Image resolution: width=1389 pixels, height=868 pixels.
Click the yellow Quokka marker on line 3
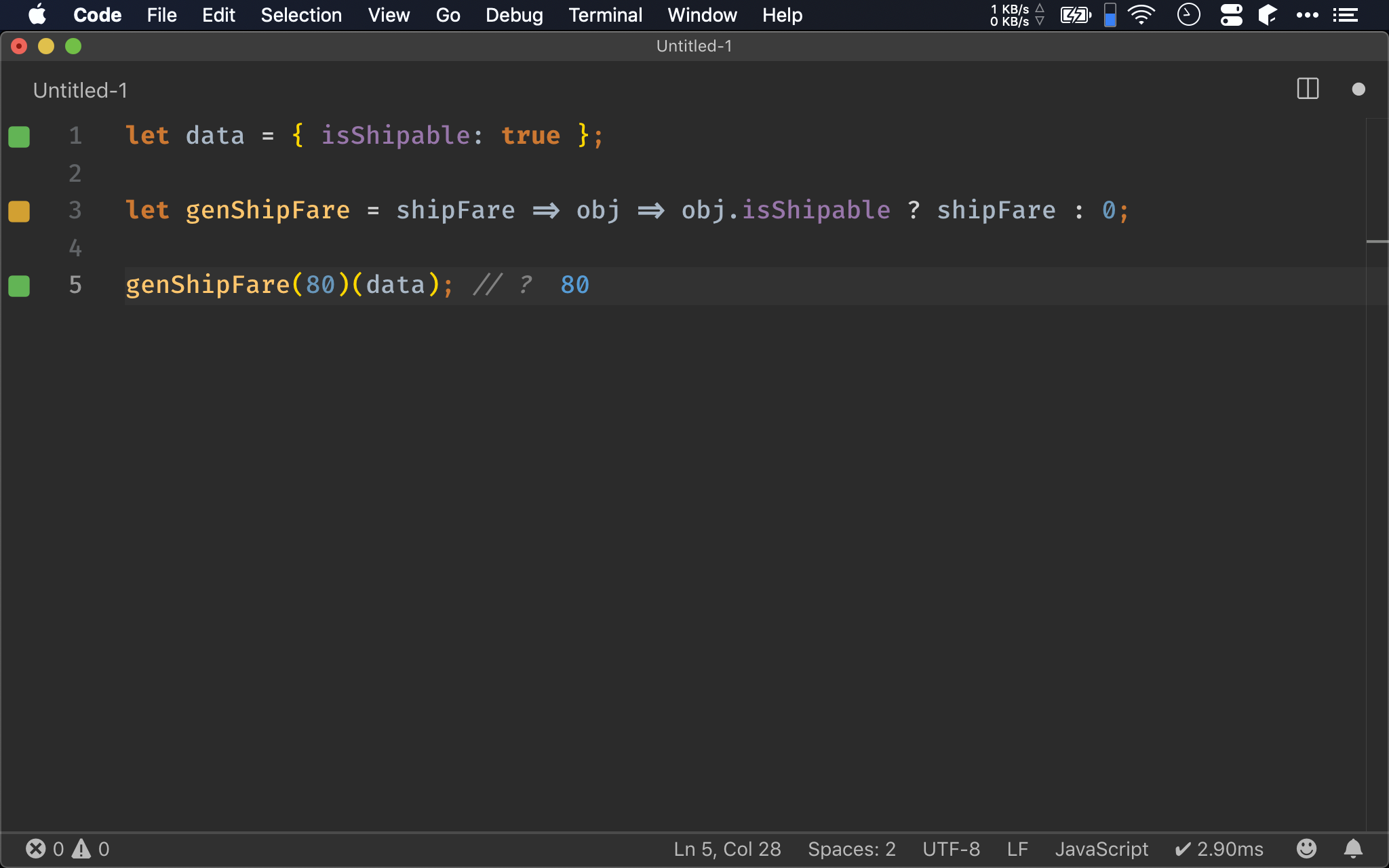click(x=19, y=211)
